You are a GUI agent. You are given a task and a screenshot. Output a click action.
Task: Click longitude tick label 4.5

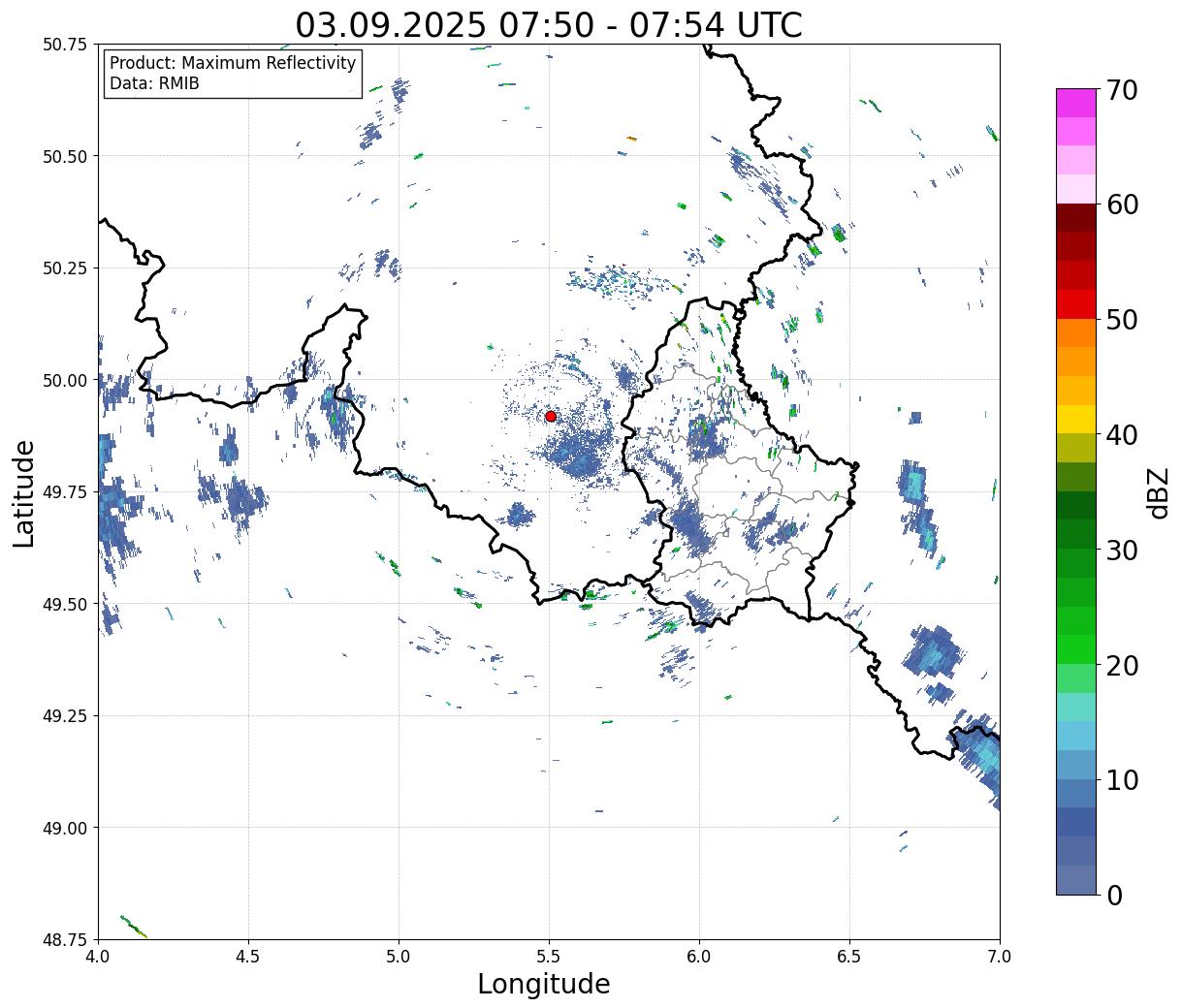pos(248,956)
